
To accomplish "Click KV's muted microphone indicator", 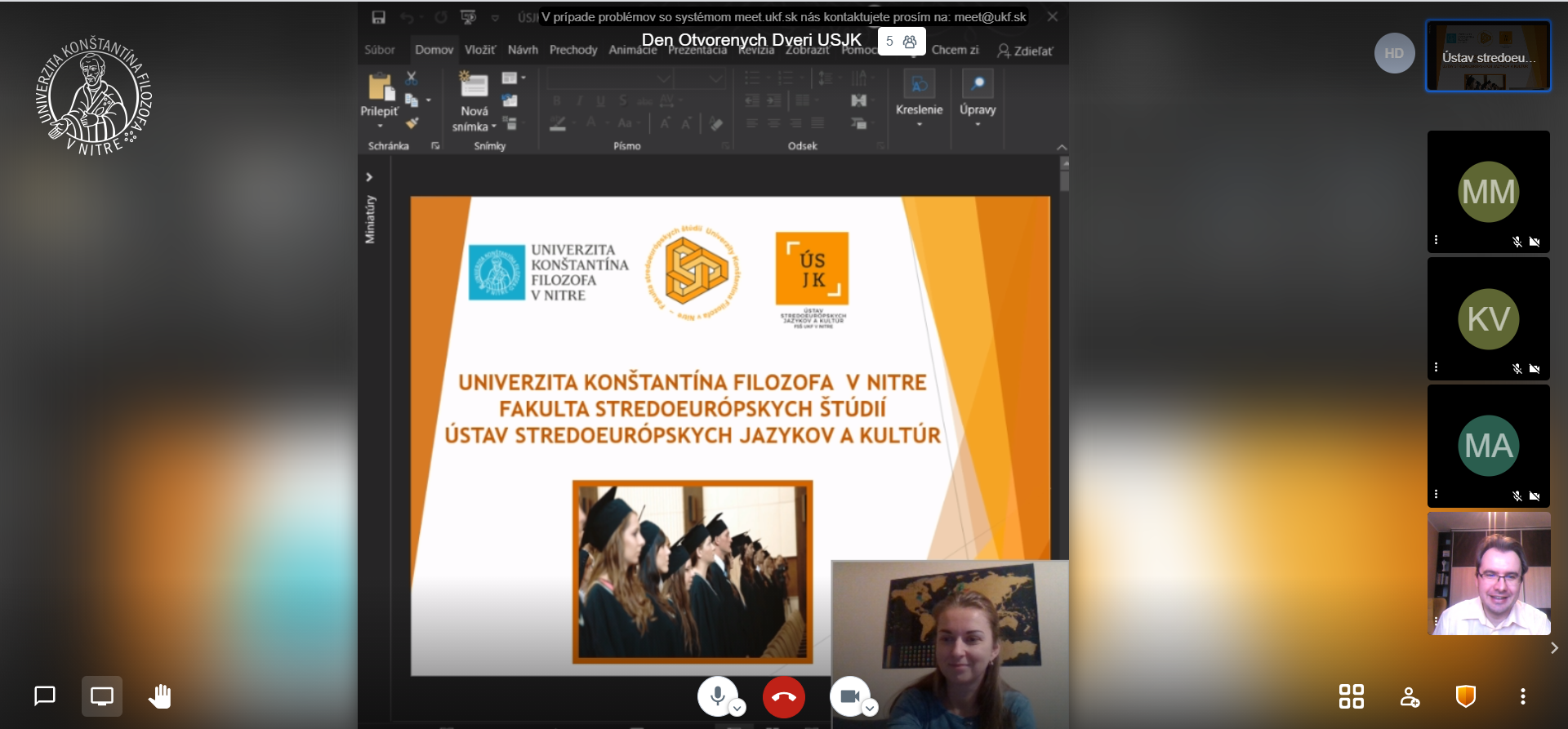I will point(1517,369).
